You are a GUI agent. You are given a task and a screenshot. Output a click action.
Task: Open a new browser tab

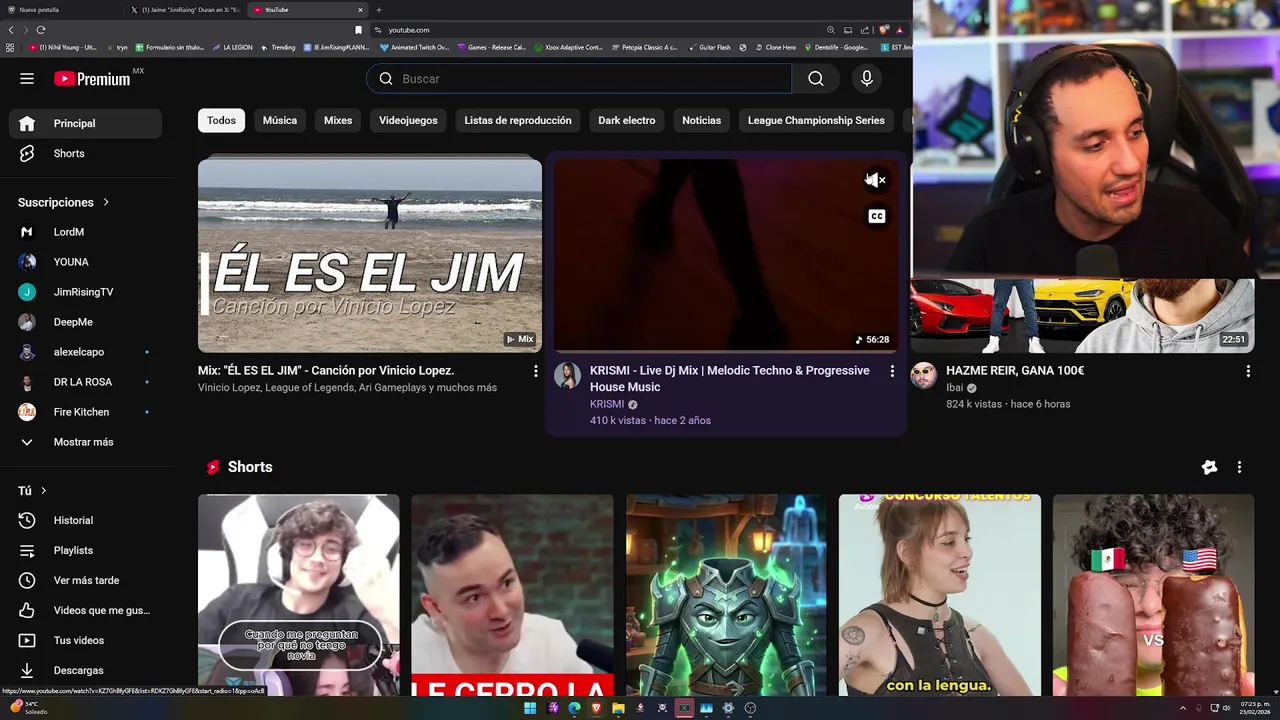pyautogui.click(x=378, y=10)
